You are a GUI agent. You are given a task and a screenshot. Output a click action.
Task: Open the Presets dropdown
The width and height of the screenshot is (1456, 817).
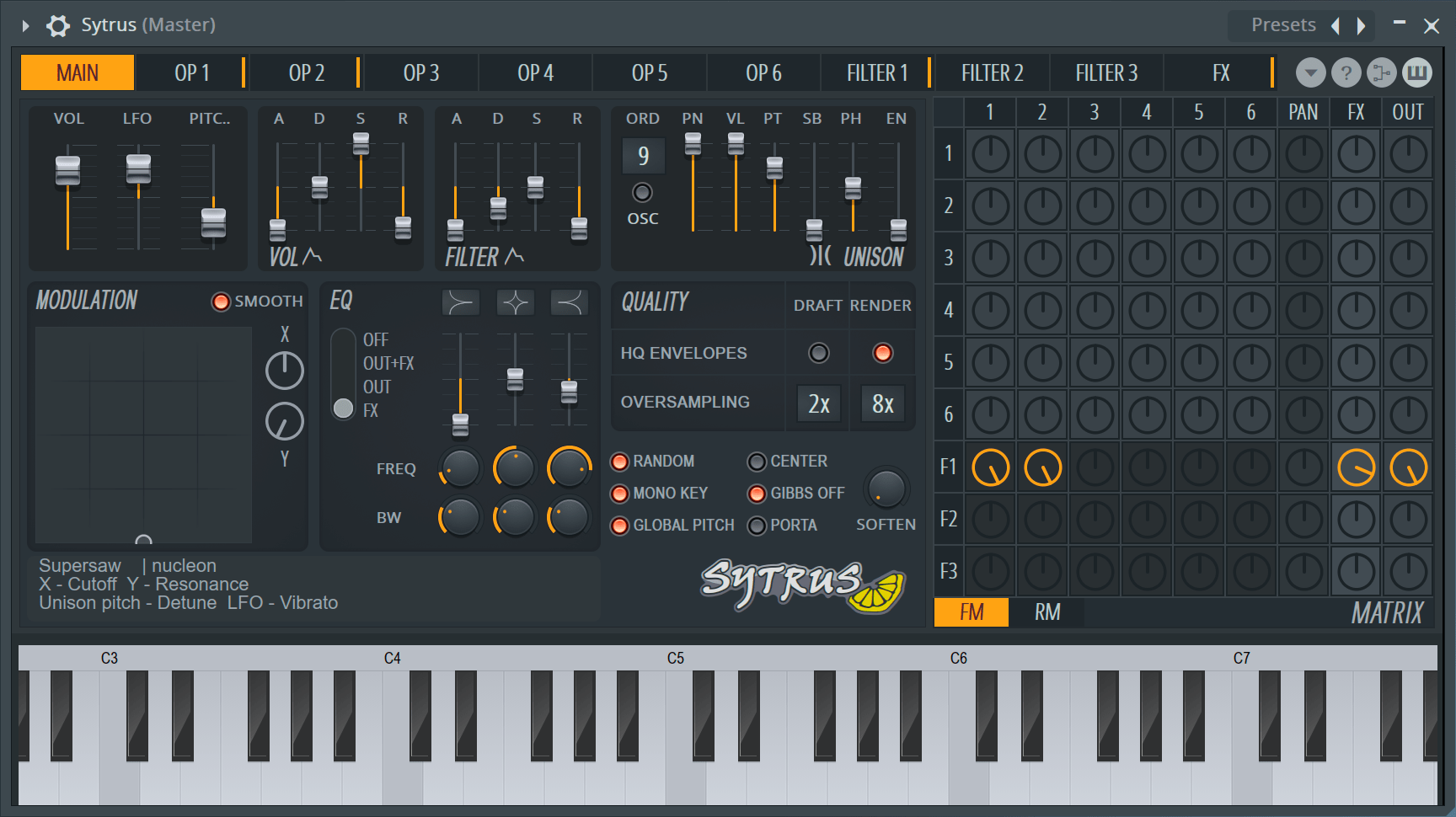click(x=1282, y=24)
